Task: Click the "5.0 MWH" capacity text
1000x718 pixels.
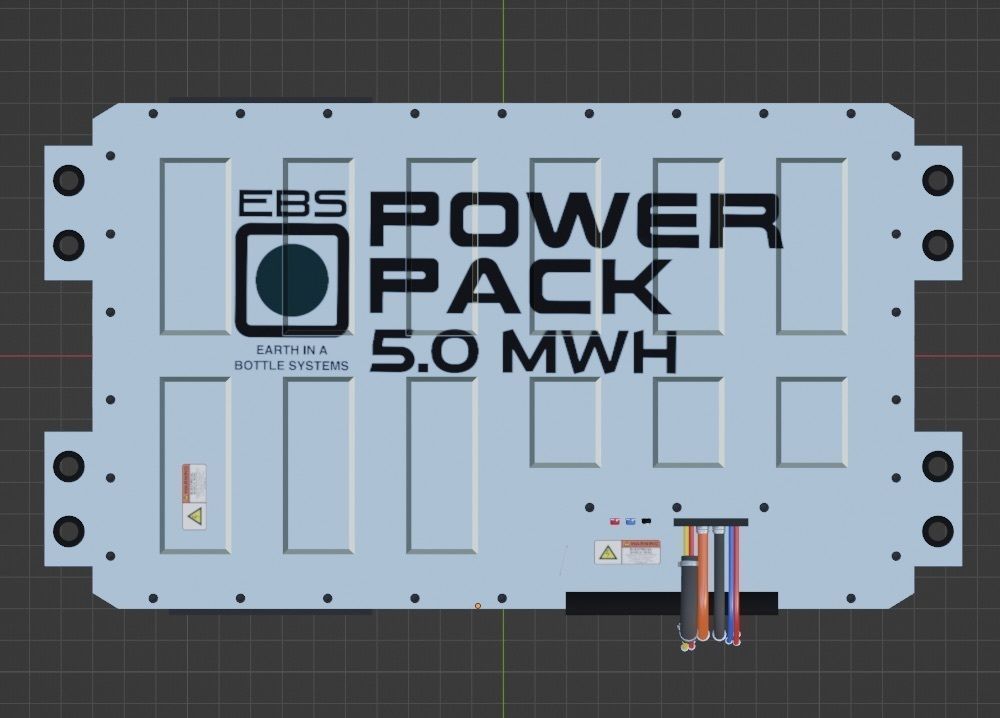Action: tap(523, 353)
